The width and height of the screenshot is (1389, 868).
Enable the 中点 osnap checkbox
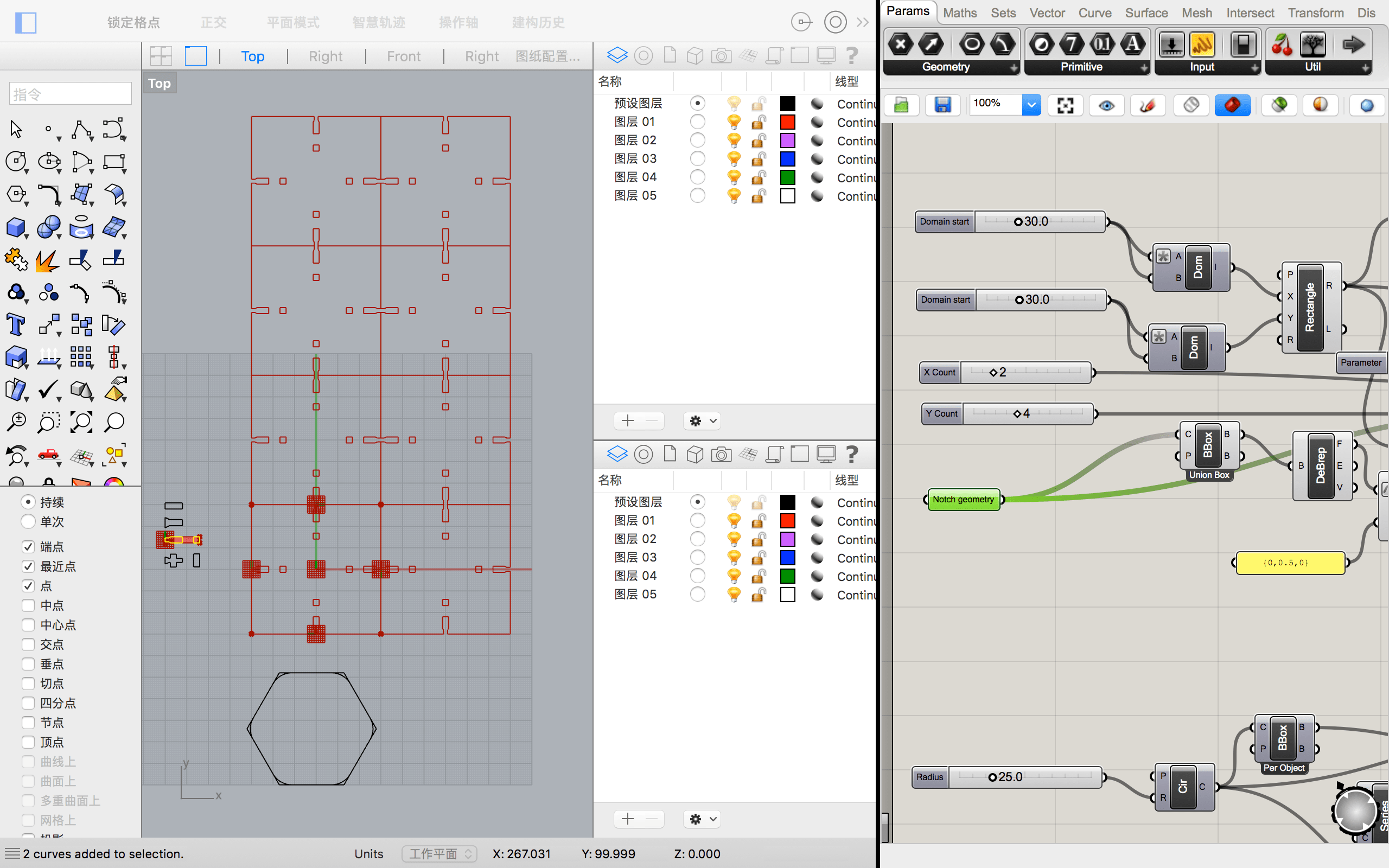[x=28, y=605]
